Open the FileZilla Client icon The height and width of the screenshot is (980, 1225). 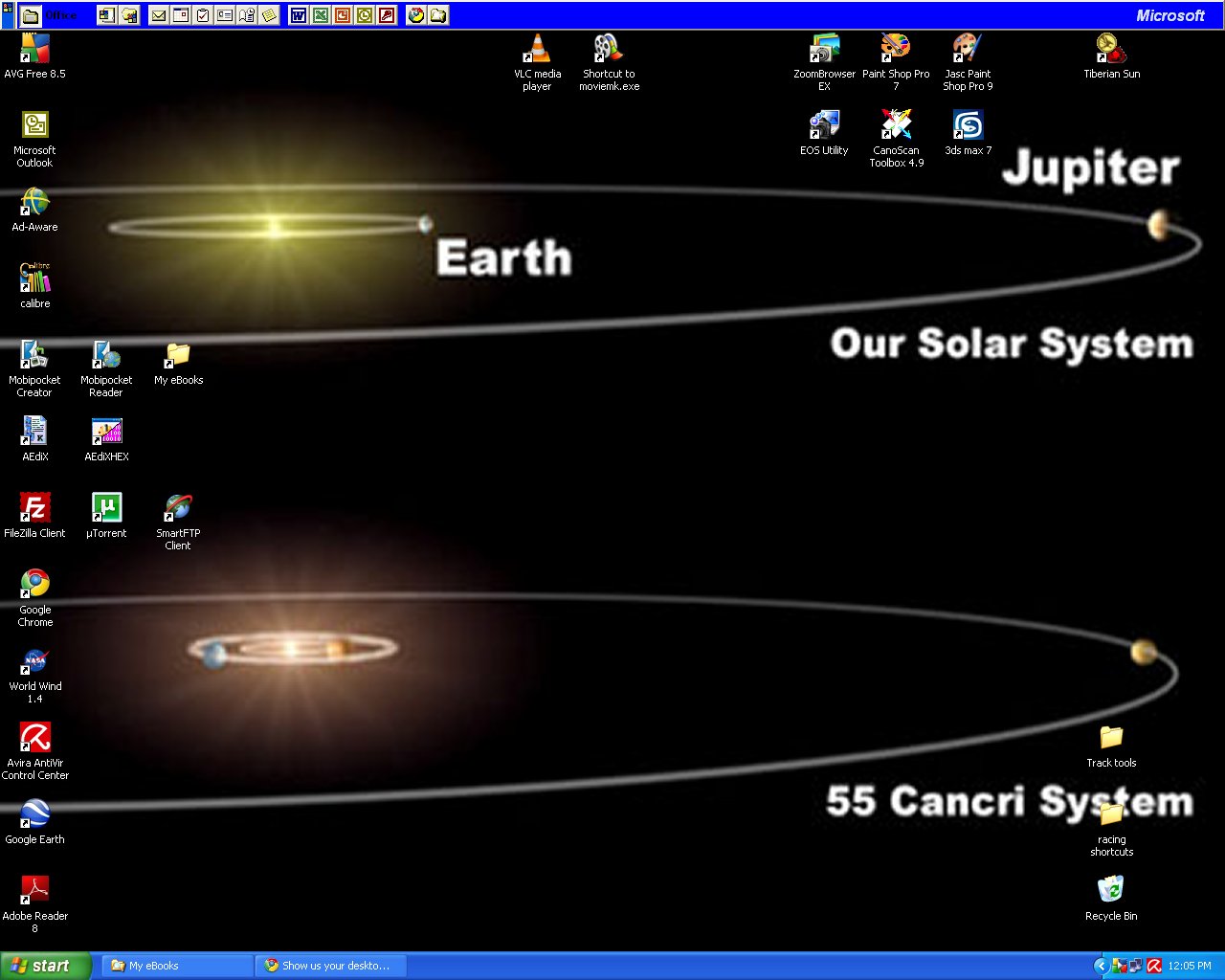point(35,508)
